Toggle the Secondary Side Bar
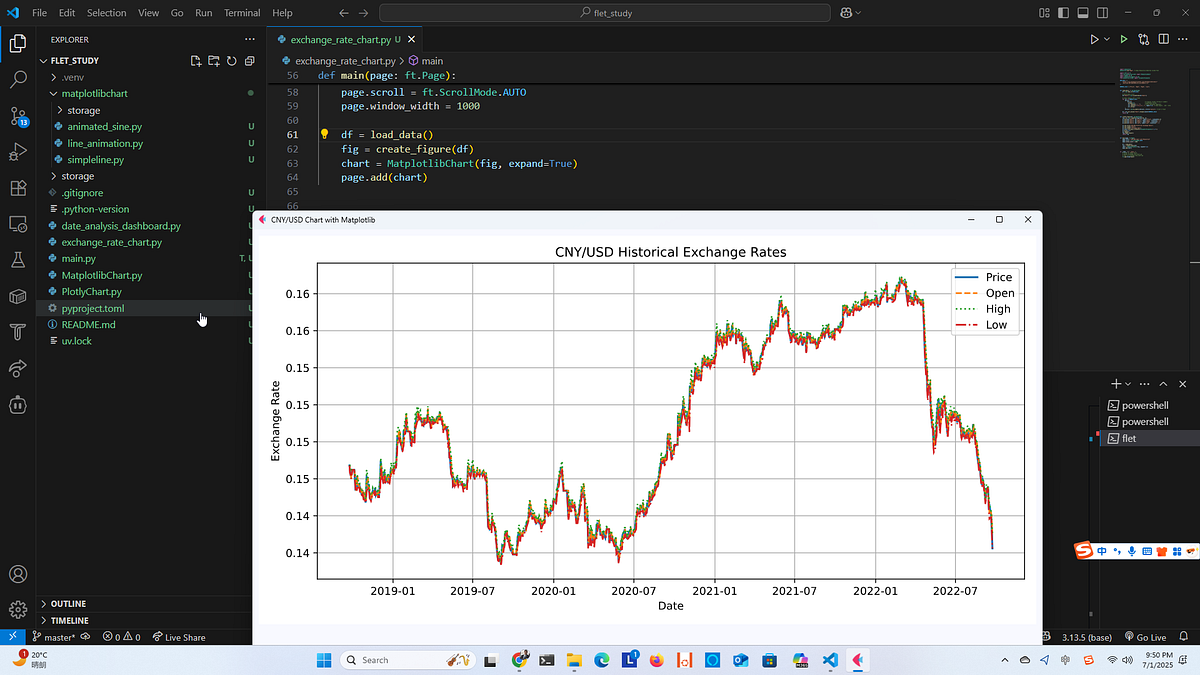This screenshot has height=675, width=1200. [1102, 11]
